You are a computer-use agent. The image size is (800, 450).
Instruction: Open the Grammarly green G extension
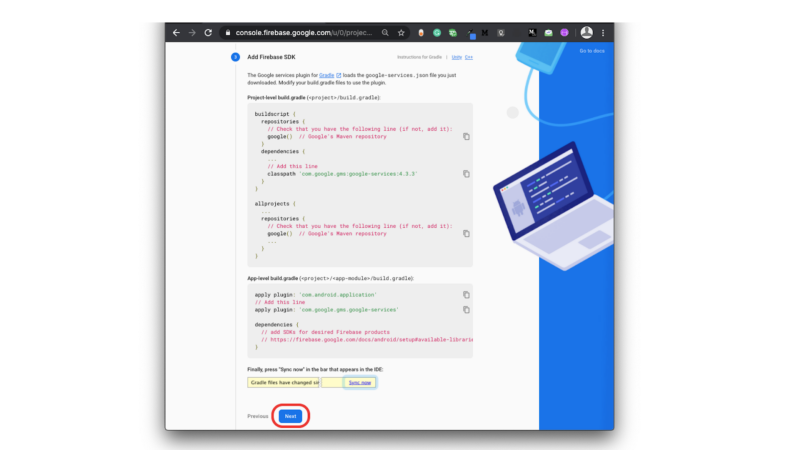click(437, 33)
